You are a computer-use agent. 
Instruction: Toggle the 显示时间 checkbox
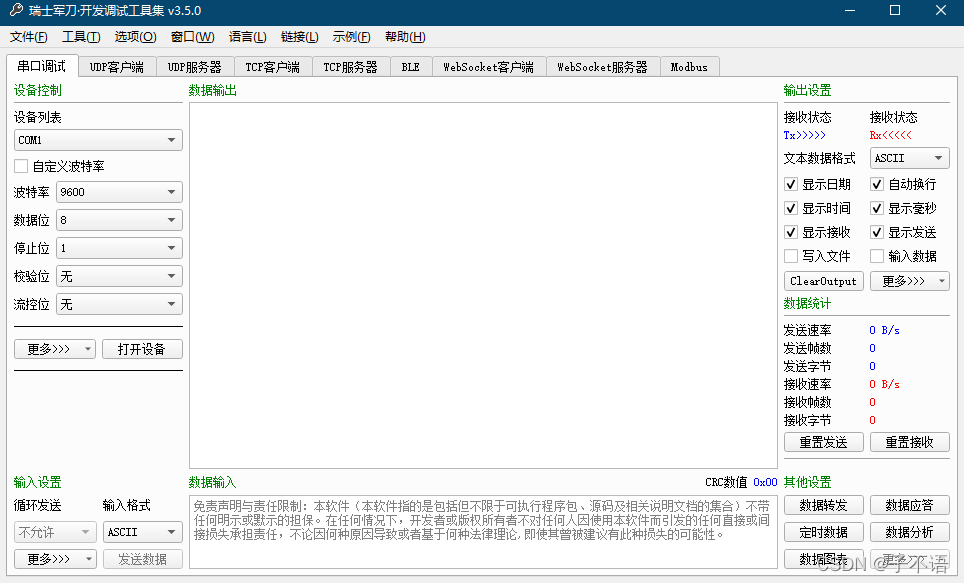(791, 208)
